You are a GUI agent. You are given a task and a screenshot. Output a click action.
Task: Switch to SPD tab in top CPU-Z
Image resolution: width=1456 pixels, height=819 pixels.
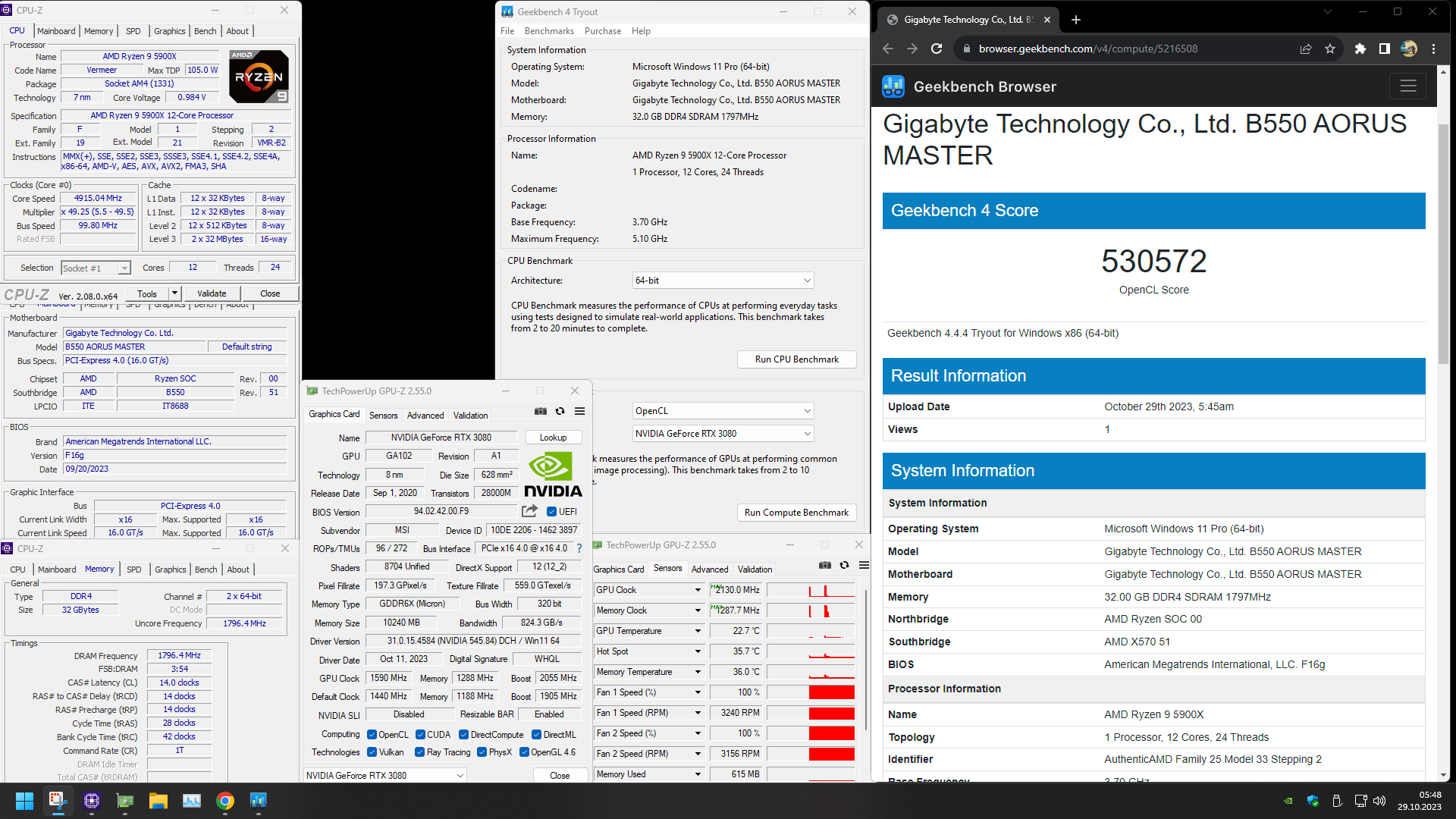click(x=133, y=31)
